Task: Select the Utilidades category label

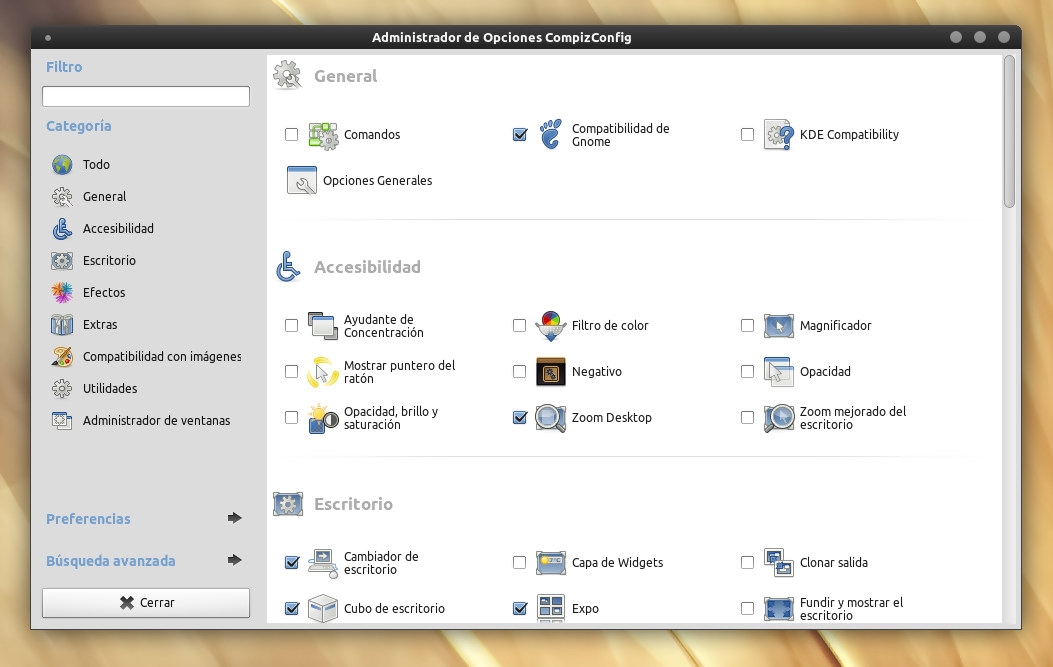Action: [x=109, y=388]
